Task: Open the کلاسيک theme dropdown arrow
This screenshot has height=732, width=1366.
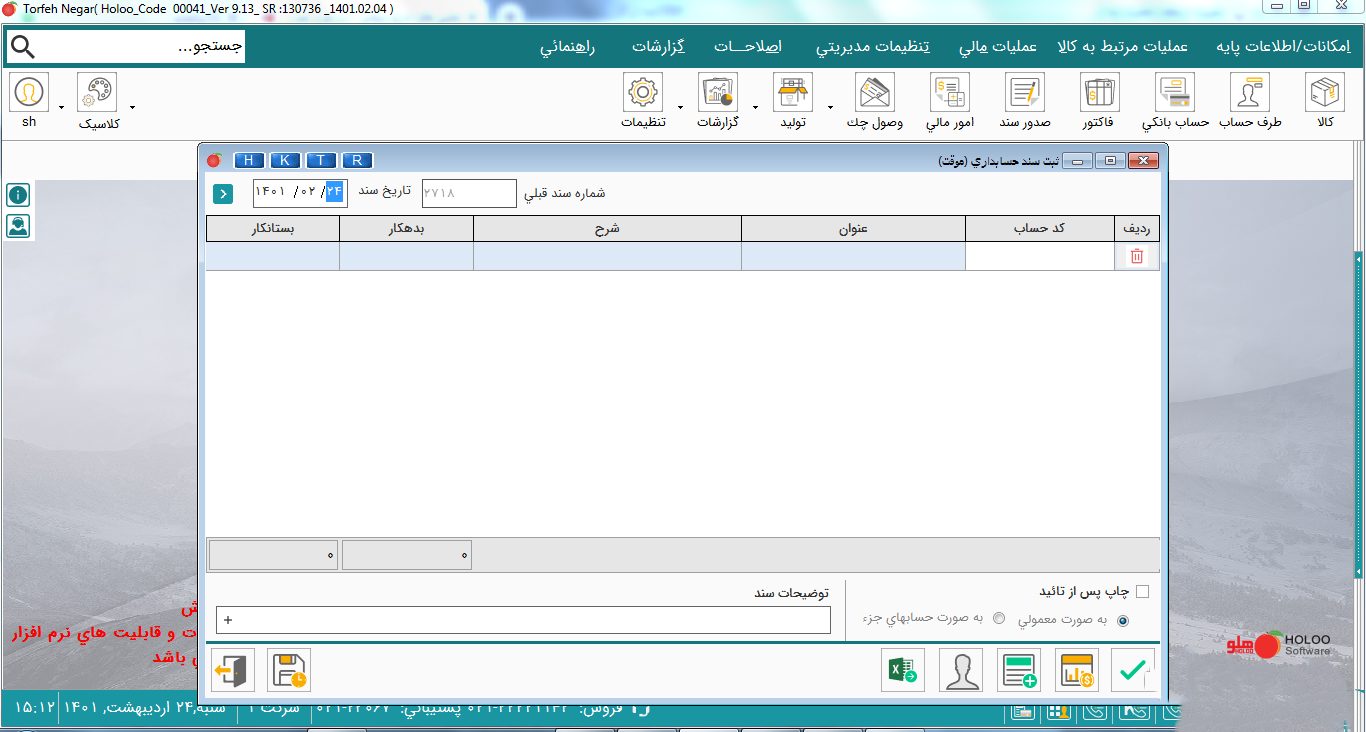Action: (132, 106)
